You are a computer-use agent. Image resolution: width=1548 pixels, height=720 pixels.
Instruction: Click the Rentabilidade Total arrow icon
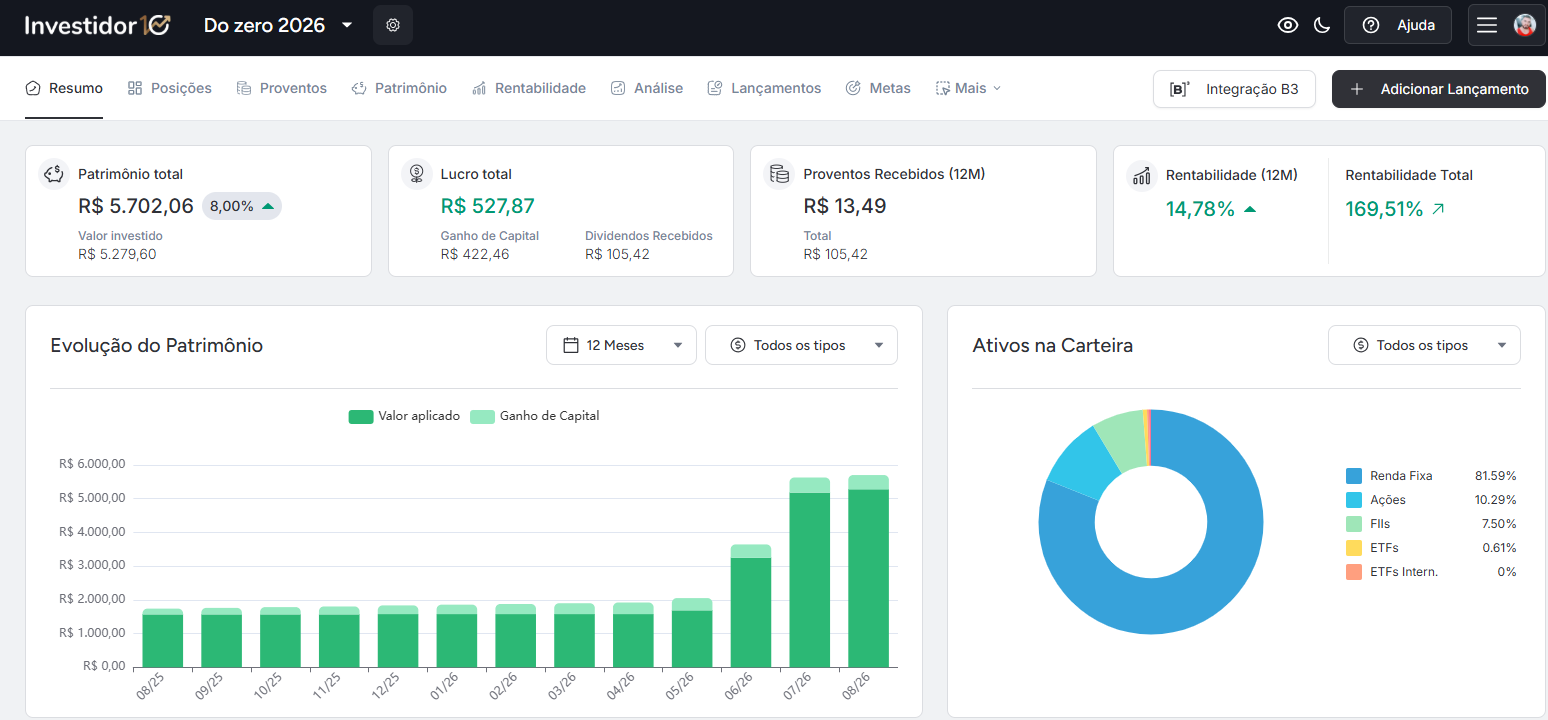[1438, 209]
